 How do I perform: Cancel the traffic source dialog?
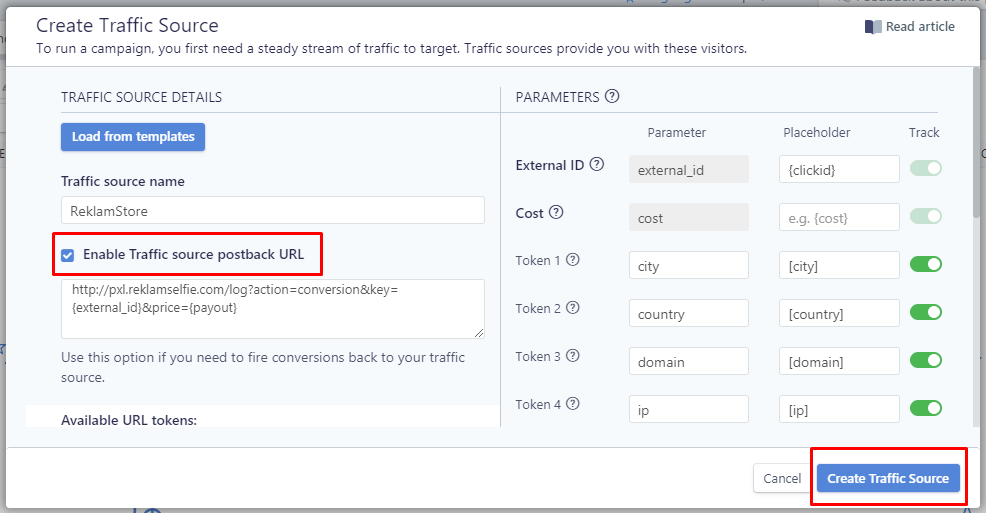tap(782, 478)
